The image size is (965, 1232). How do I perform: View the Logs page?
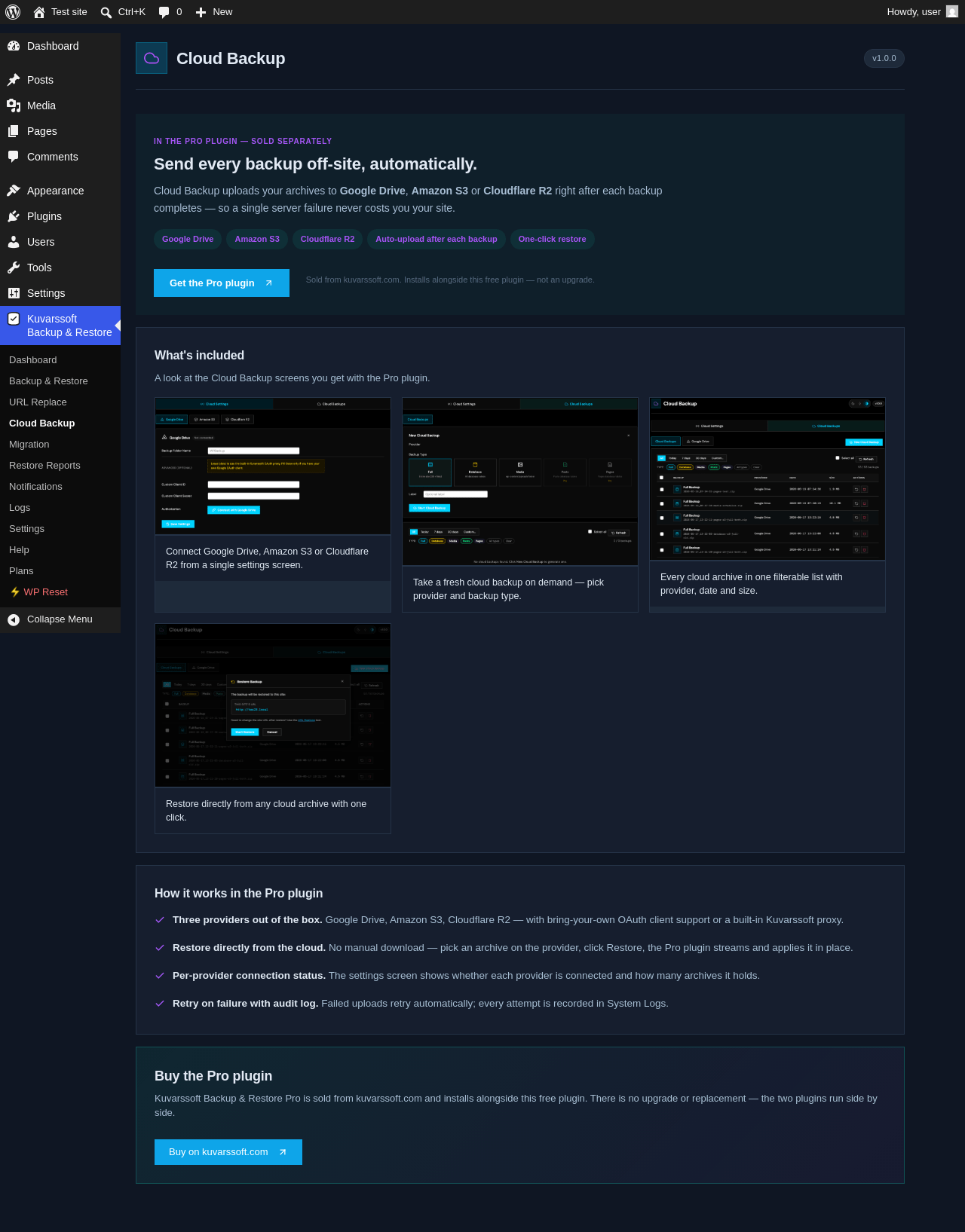(x=20, y=508)
